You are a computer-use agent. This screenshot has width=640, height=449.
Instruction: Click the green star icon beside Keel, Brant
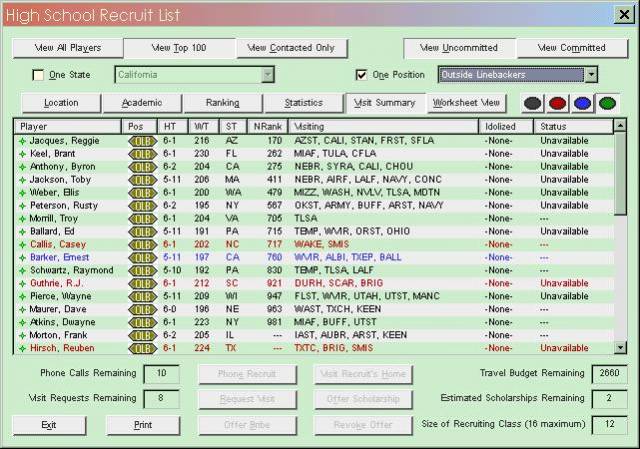(22, 154)
